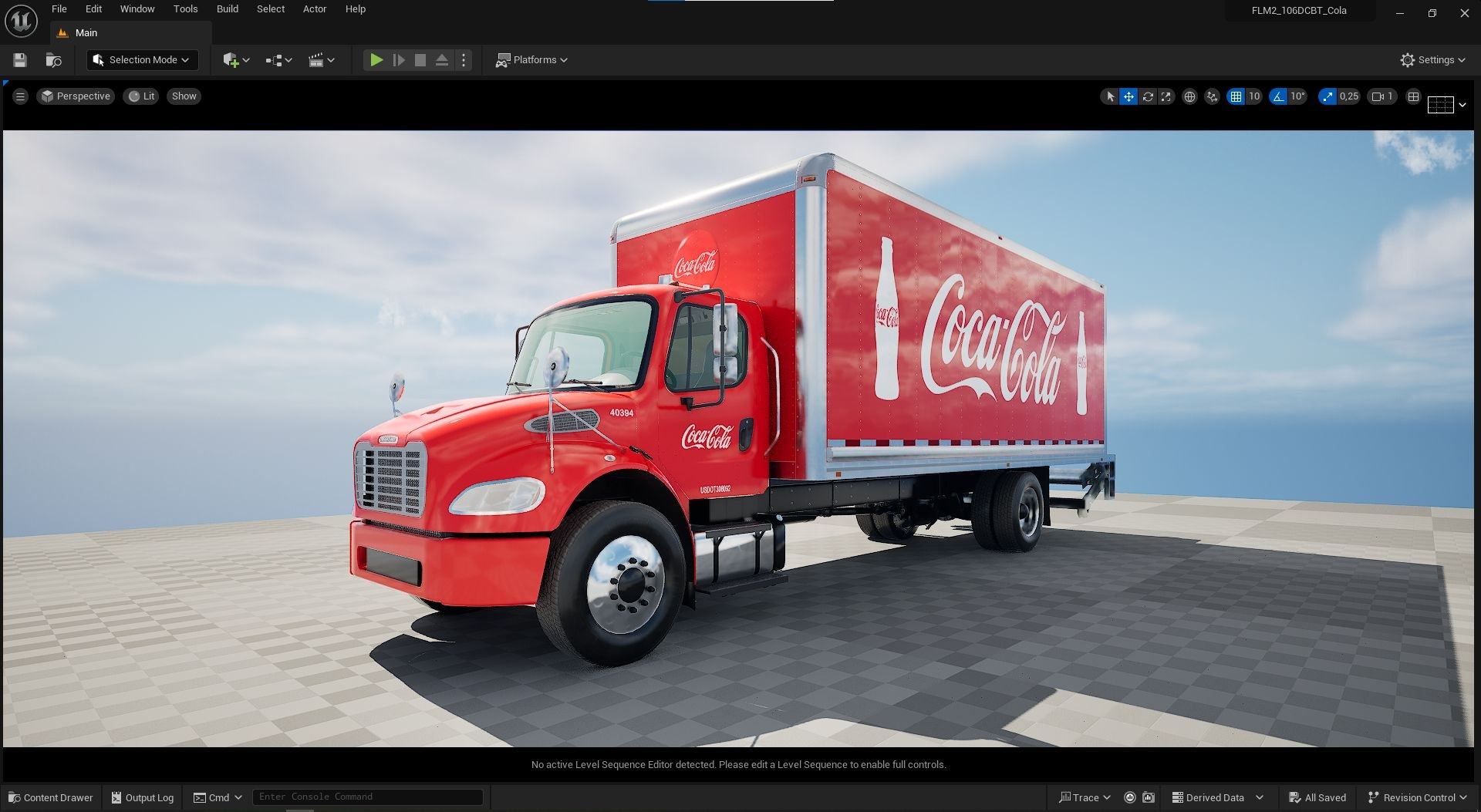
Task: Open the viewport Show flags menu
Action: [x=184, y=96]
